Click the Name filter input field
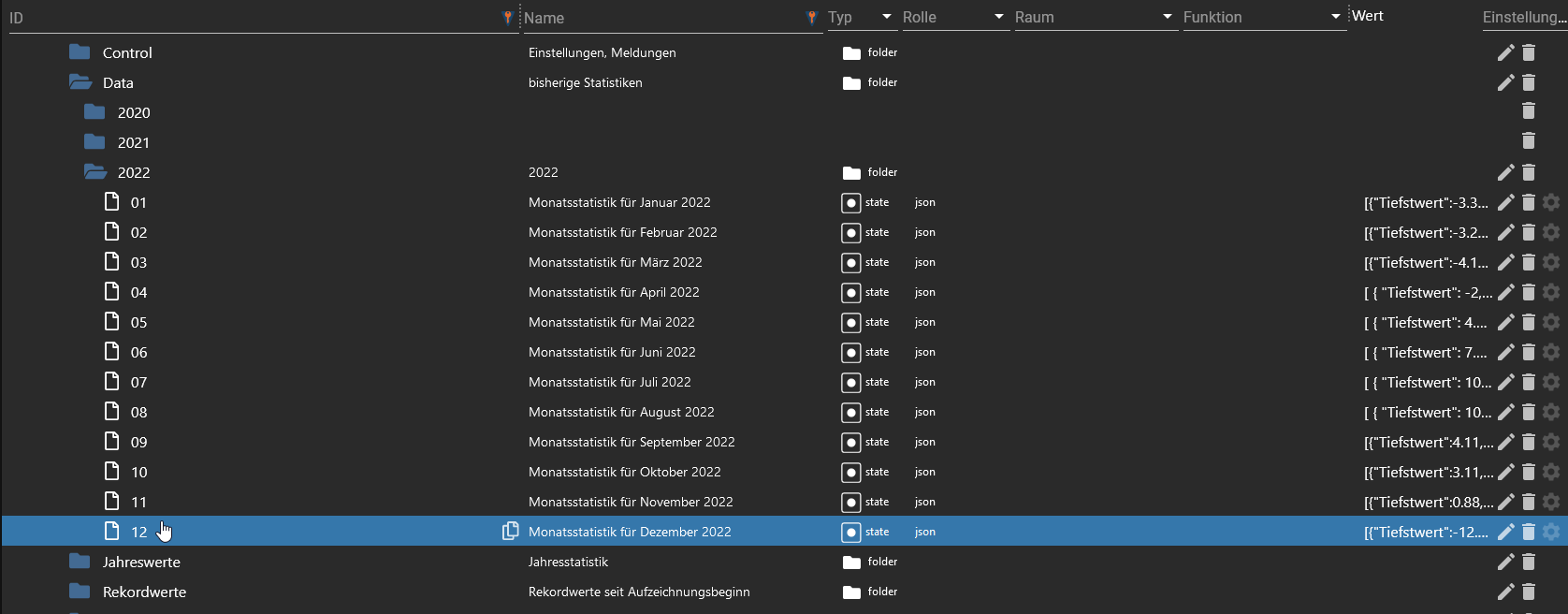Image resolution: width=1568 pixels, height=614 pixels. (660, 18)
